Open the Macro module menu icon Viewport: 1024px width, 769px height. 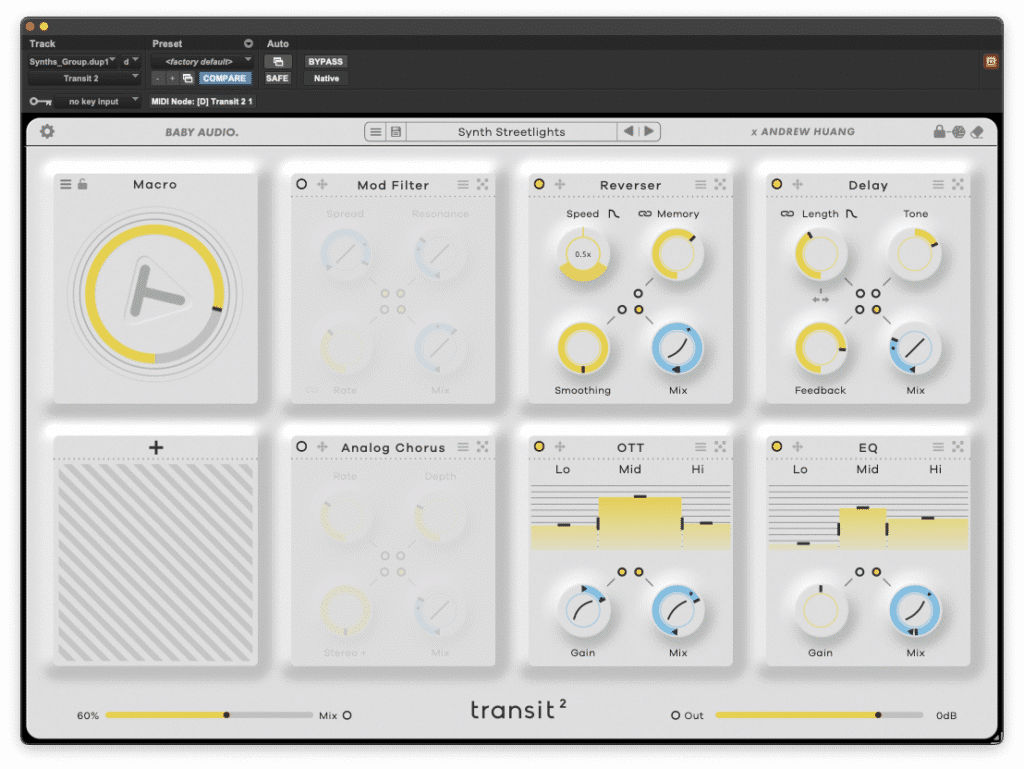point(66,184)
